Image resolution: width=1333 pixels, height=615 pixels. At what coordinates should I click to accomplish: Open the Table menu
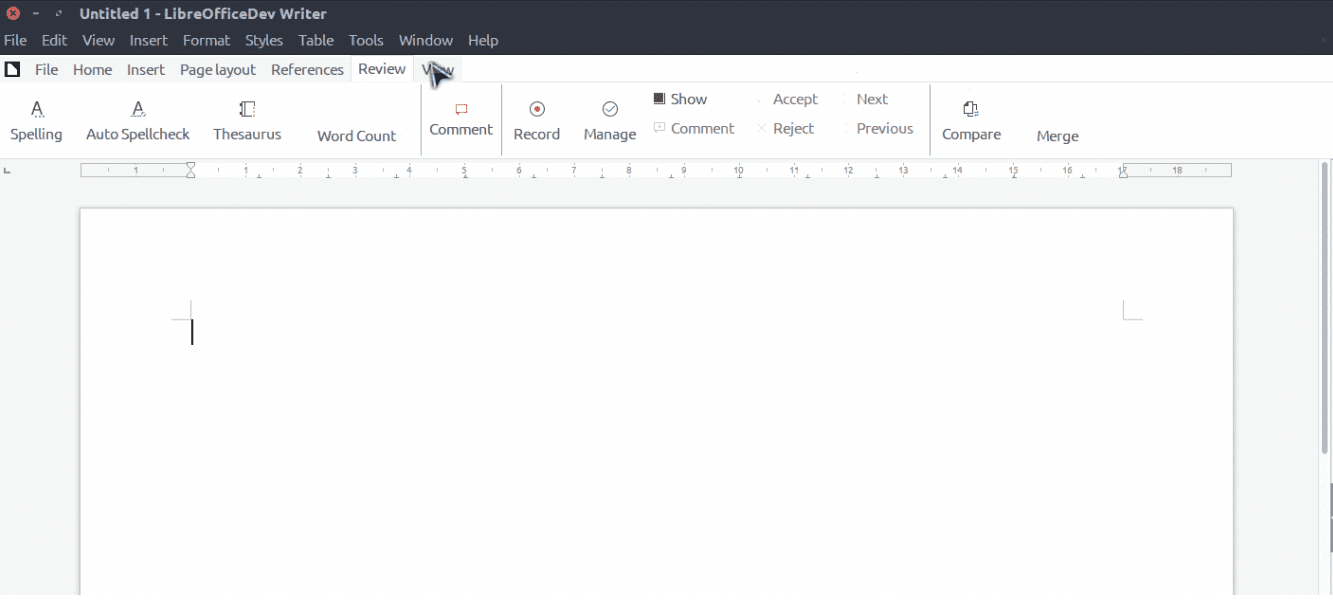click(x=316, y=40)
